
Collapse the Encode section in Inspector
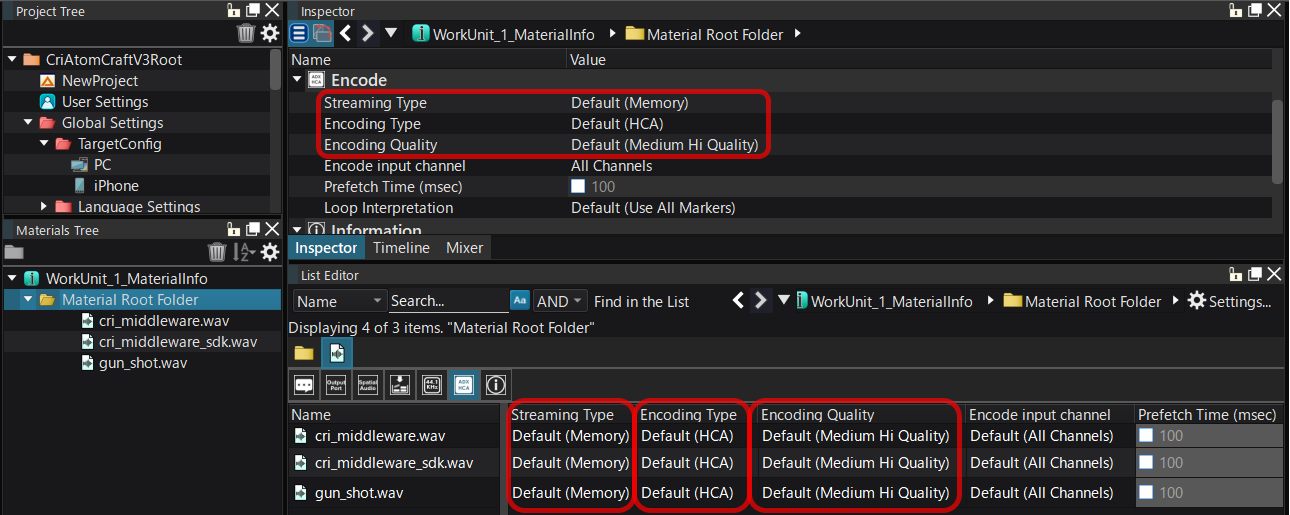tap(297, 79)
